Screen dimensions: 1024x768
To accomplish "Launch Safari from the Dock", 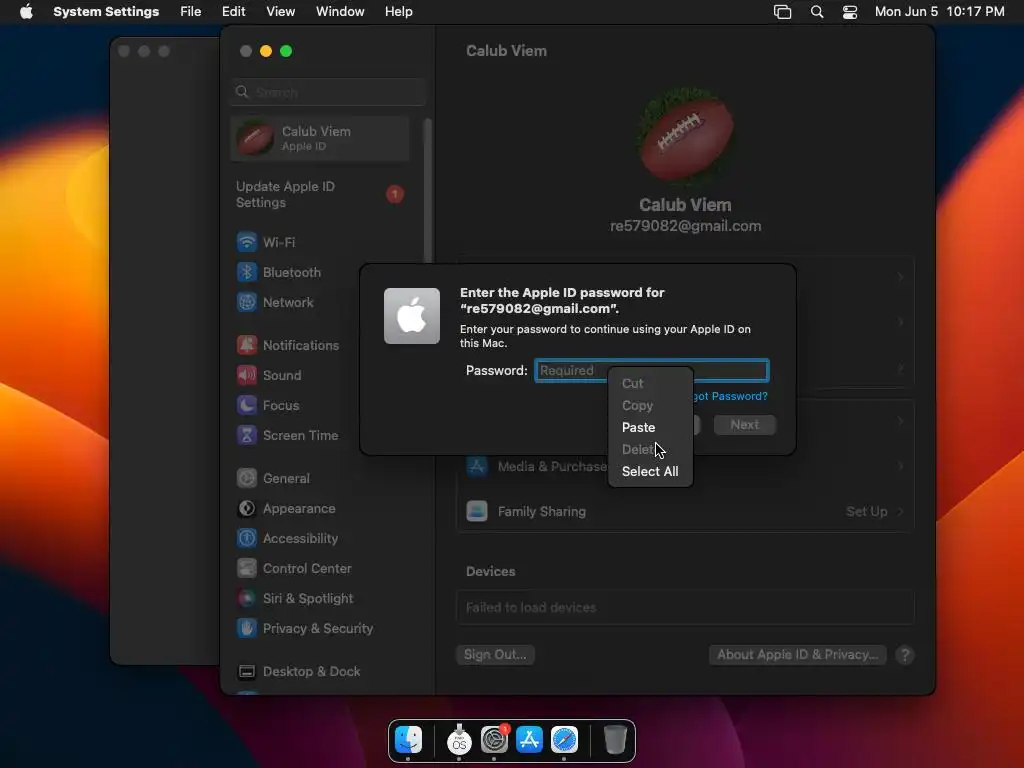I will pos(564,741).
